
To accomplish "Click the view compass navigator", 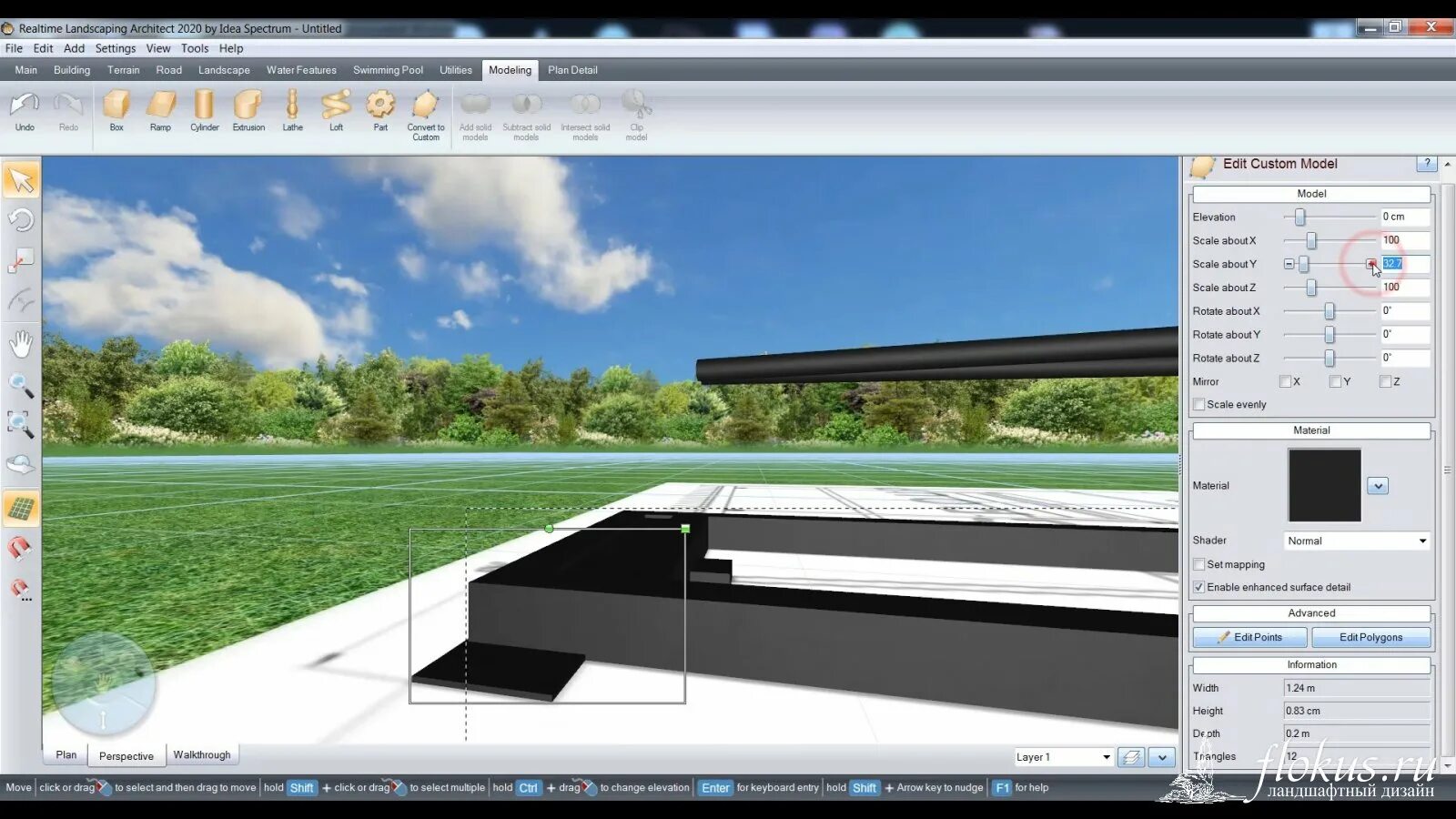I will click(103, 684).
